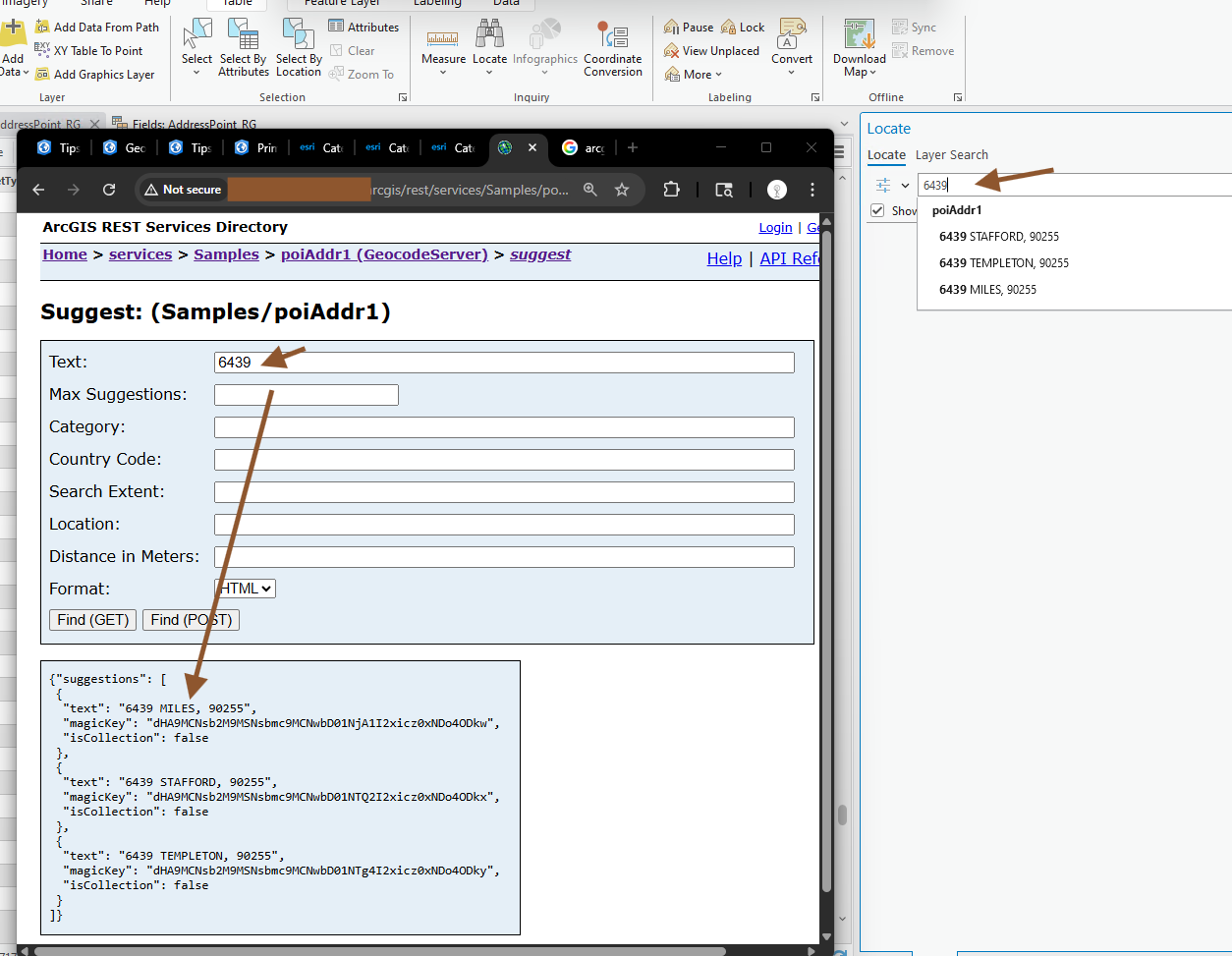The width and height of the screenshot is (1232, 956).
Task: Bookmark page with star icon
Action: pos(622,190)
